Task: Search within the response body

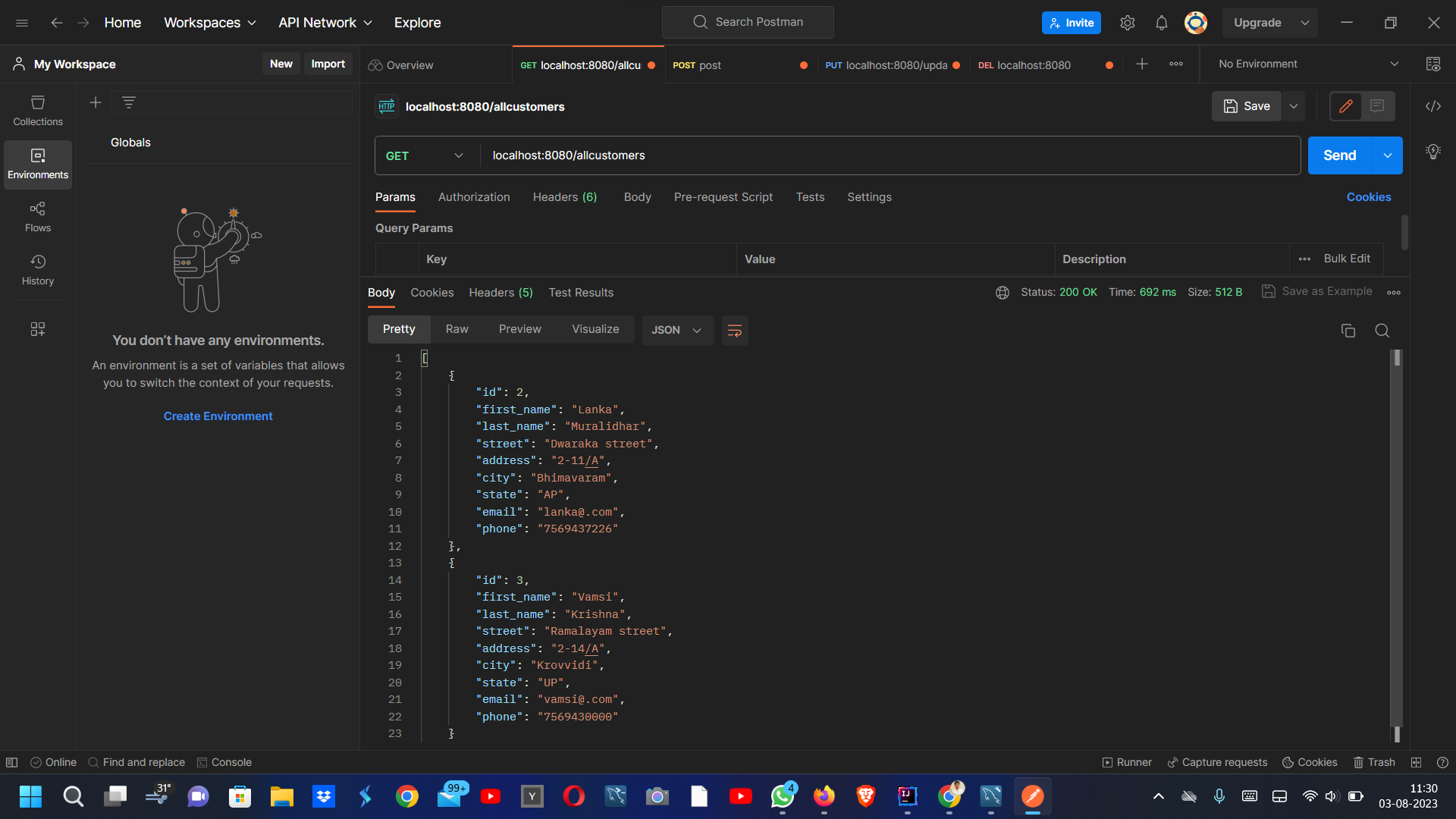Action: click(x=1381, y=331)
